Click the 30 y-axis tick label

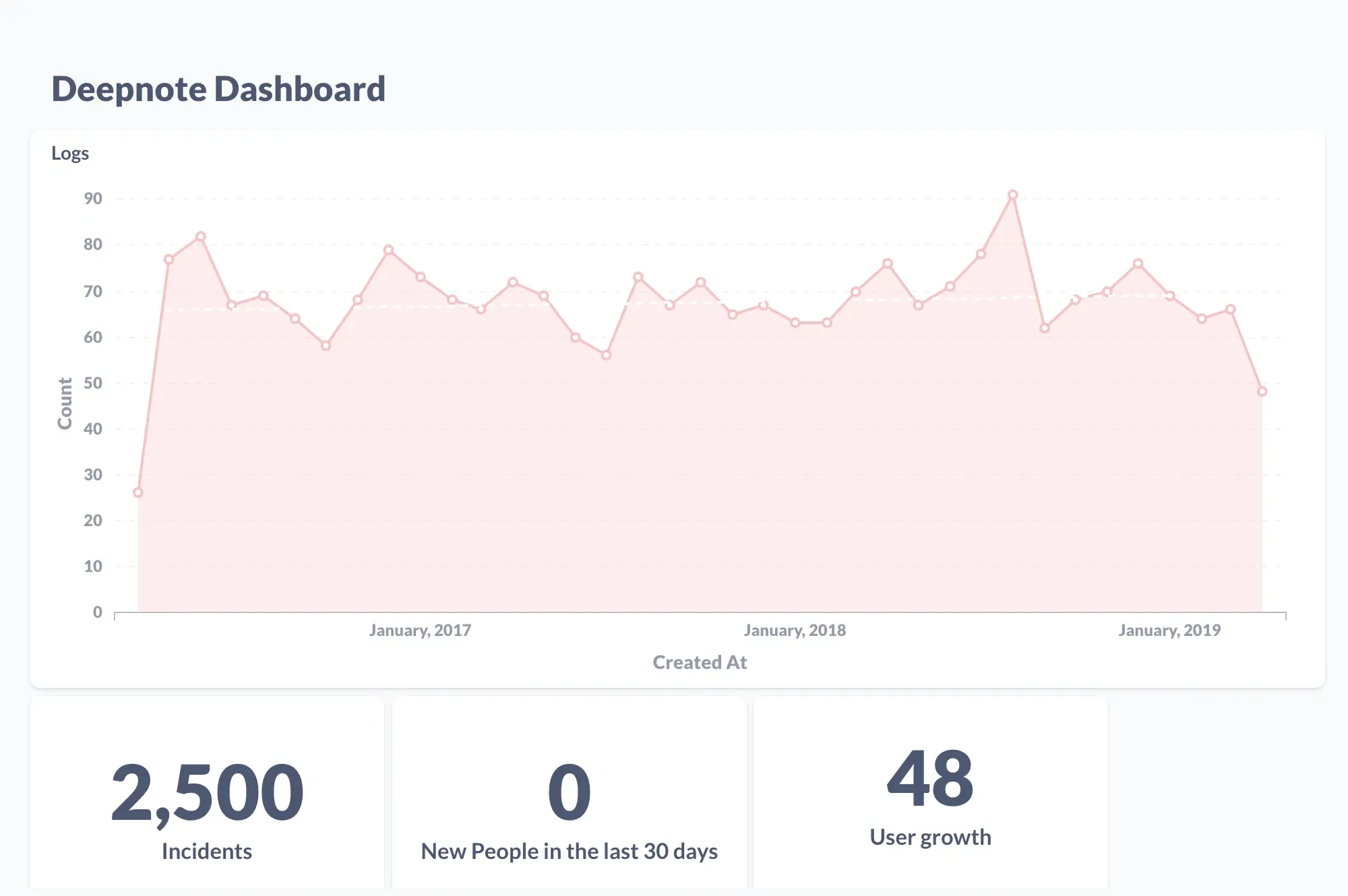tap(93, 475)
